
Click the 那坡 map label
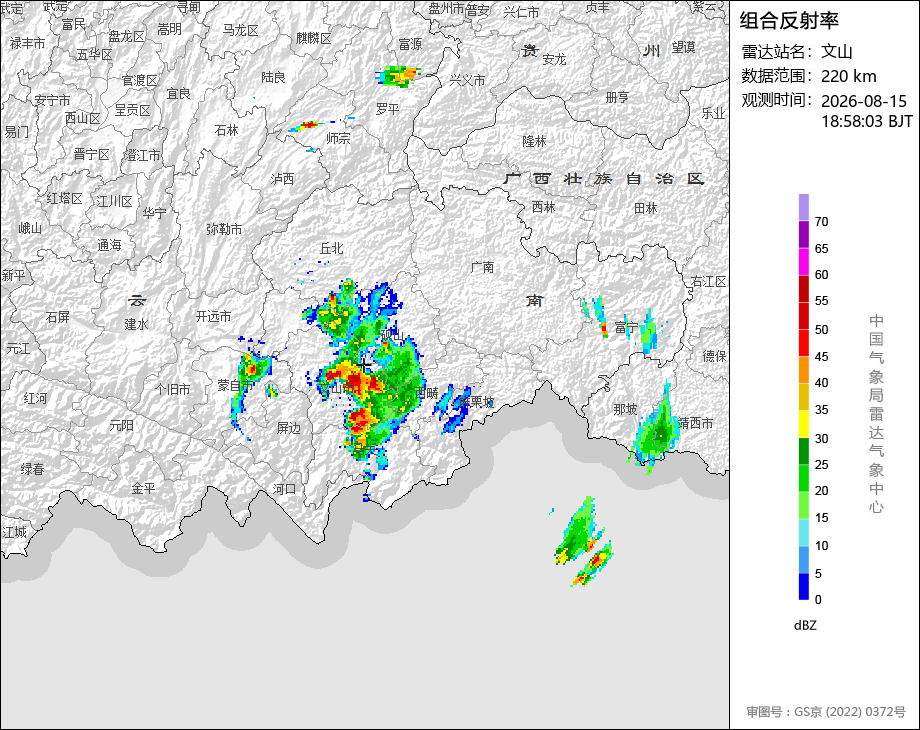[x=625, y=409]
